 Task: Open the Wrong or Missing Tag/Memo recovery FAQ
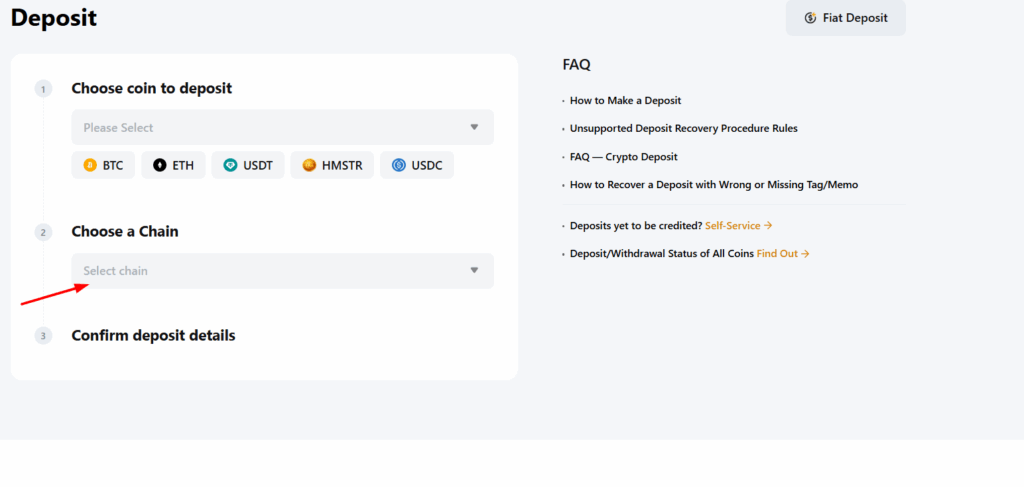tap(713, 185)
